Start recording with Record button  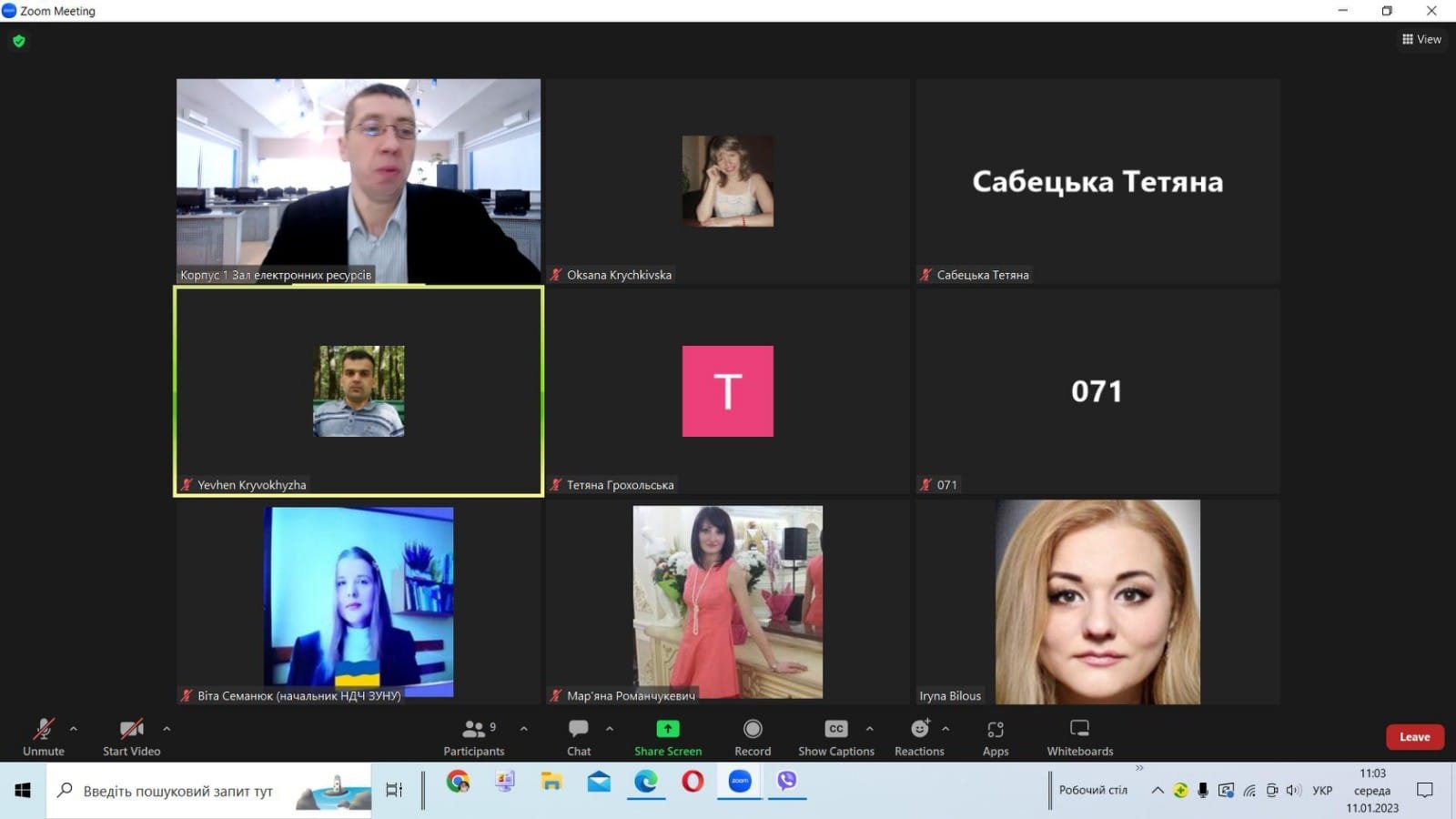[753, 737]
